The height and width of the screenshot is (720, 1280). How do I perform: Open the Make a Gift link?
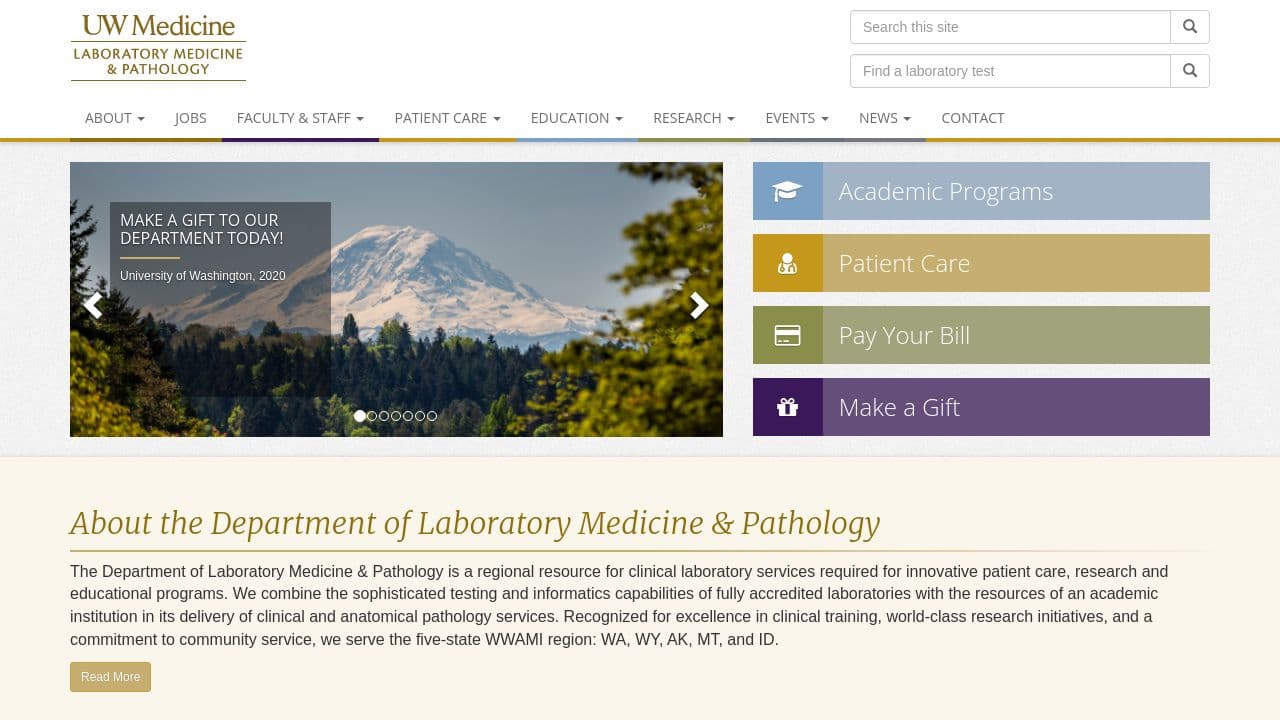pos(899,407)
